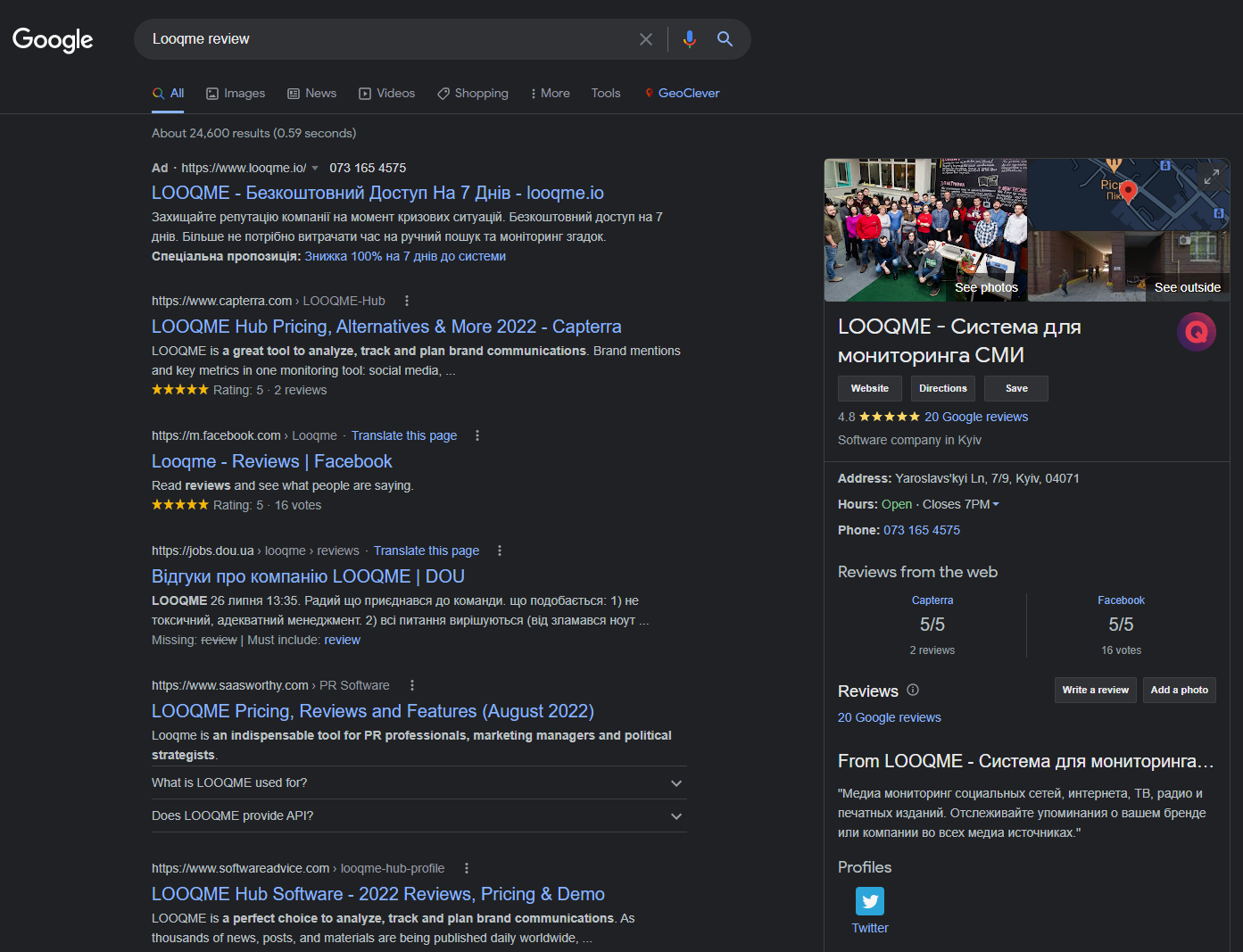This screenshot has width=1243, height=952.
Task: Select the All tab
Action: 169,93
